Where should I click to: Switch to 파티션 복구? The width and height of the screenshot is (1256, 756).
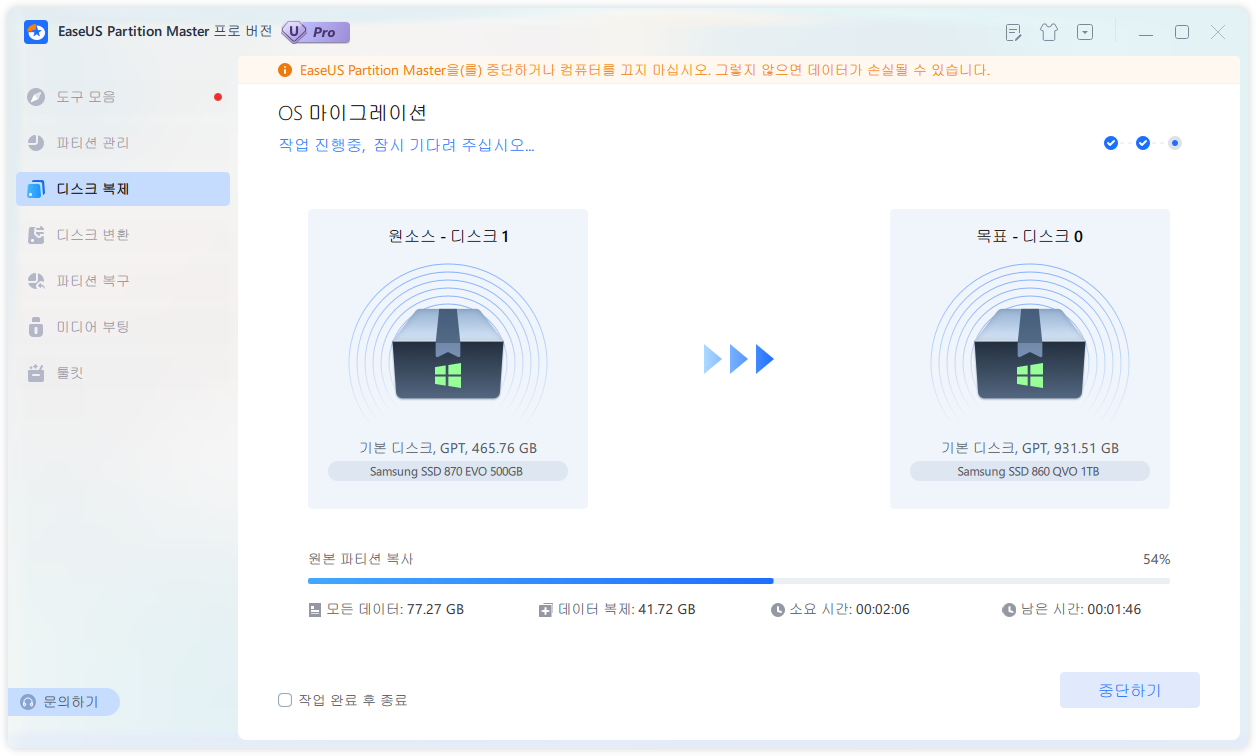tap(123, 281)
